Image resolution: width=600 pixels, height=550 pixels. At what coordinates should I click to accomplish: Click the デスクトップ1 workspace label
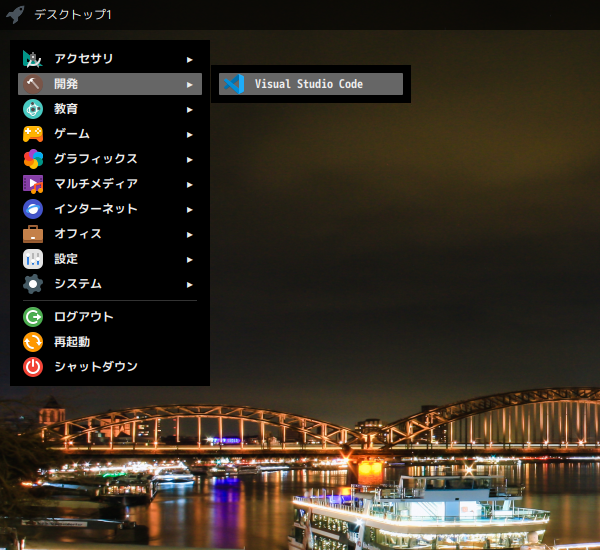coord(73,15)
